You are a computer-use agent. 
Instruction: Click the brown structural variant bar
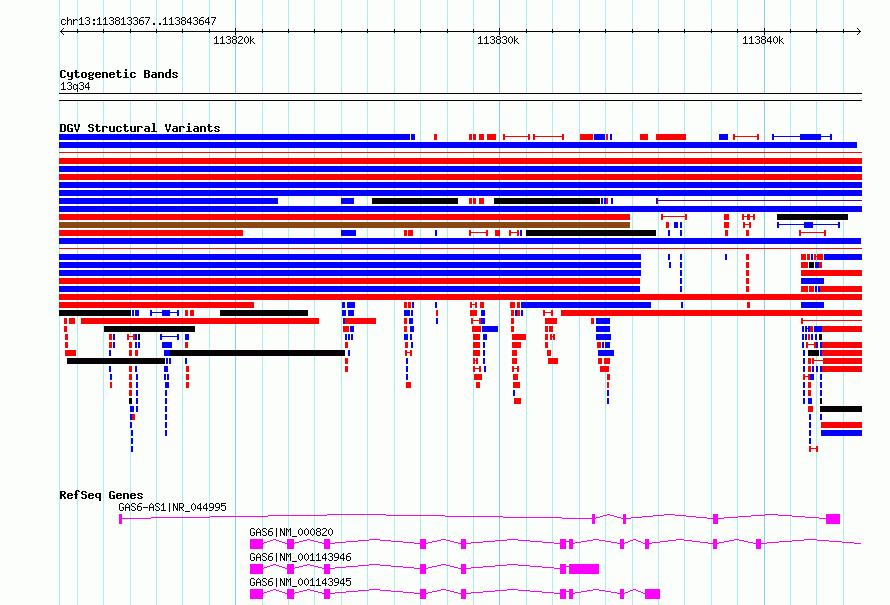(x=345, y=225)
